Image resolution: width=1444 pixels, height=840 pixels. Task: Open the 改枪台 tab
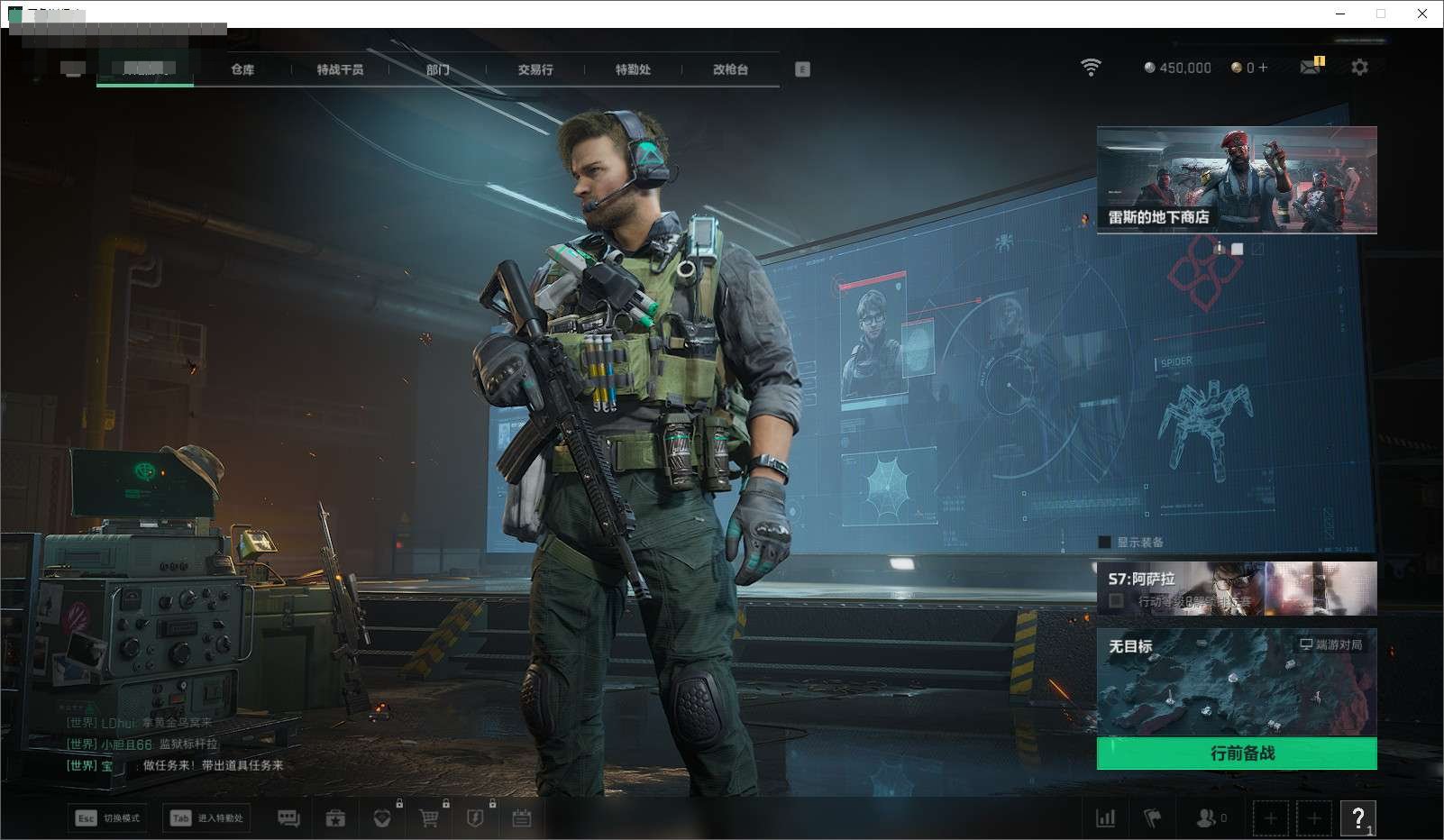click(730, 69)
